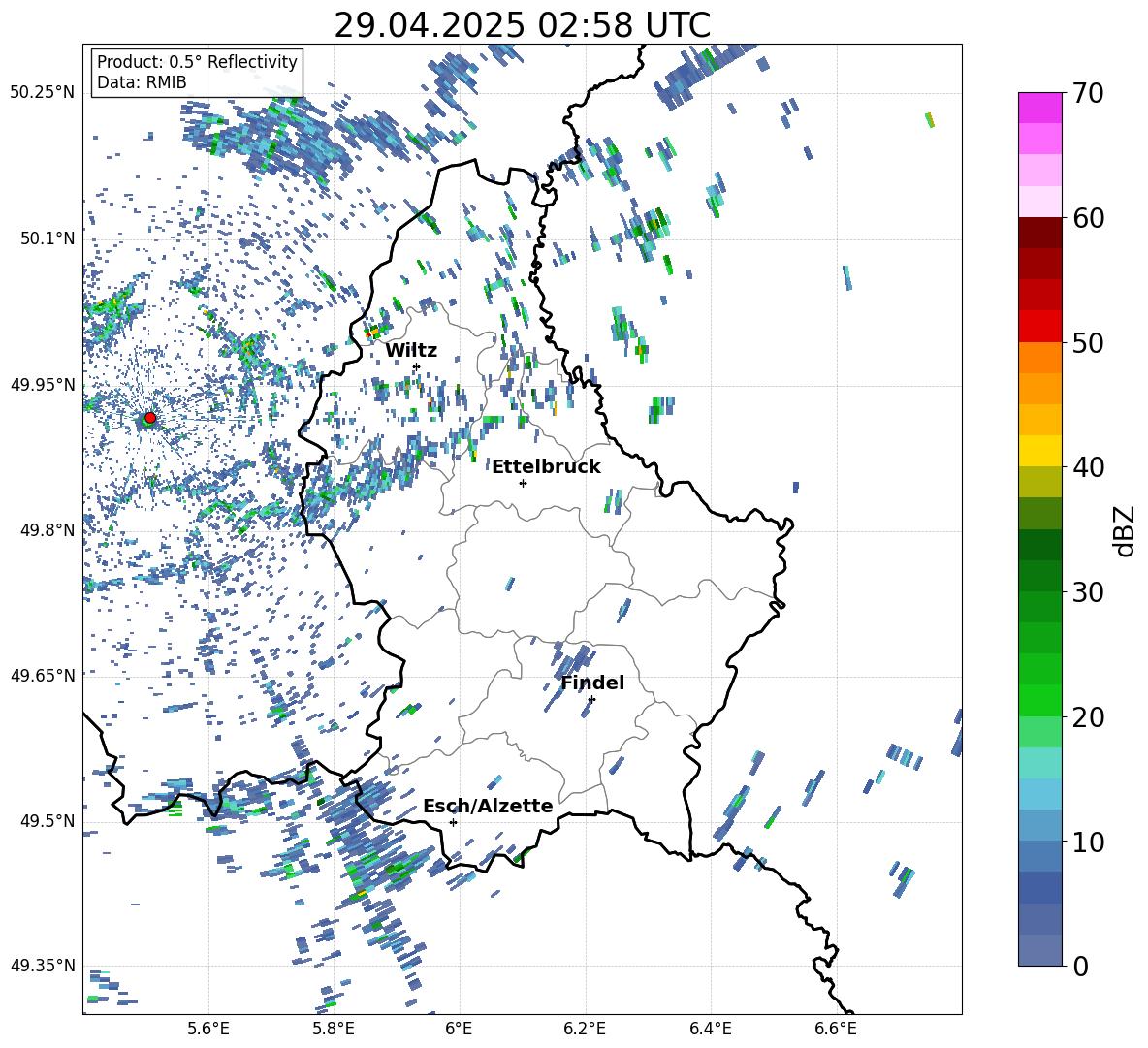
Task: Click the 50 colorbar tick value
Action: coord(1088,342)
